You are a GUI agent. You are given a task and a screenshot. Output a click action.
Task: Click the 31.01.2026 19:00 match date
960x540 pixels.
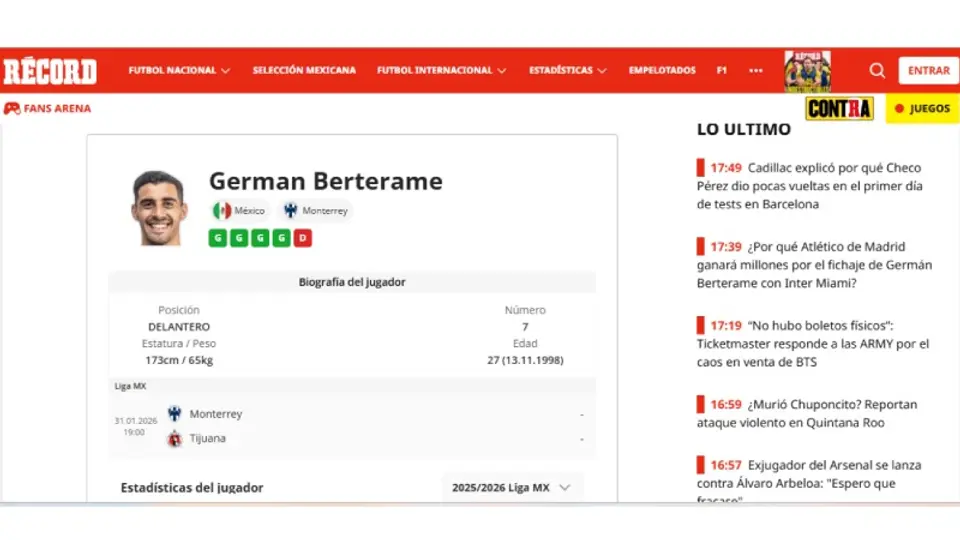(x=135, y=426)
